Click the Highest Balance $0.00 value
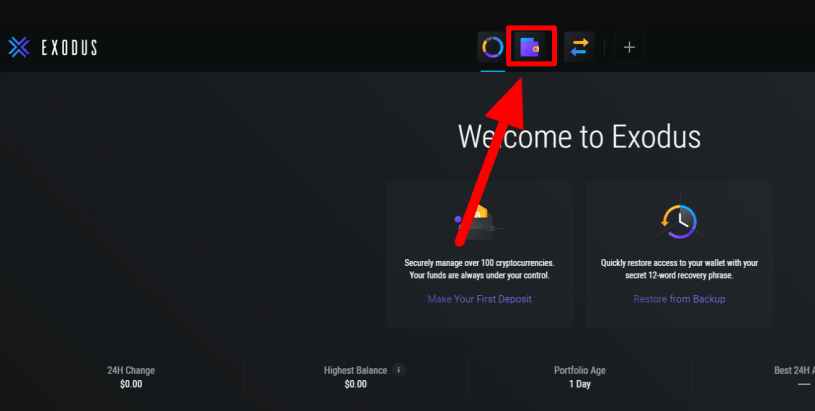This screenshot has width=815, height=411. click(x=356, y=384)
